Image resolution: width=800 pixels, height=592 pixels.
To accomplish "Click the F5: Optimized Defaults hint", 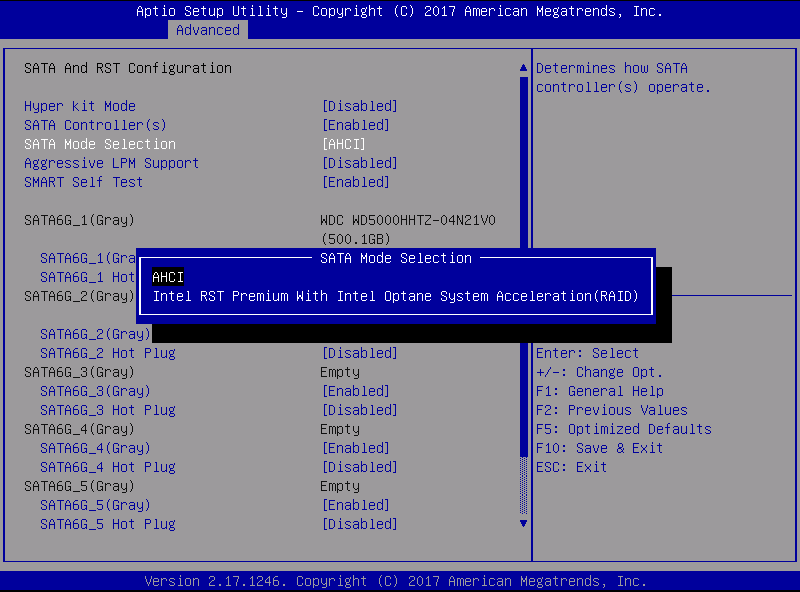I will [x=624, y=429].
